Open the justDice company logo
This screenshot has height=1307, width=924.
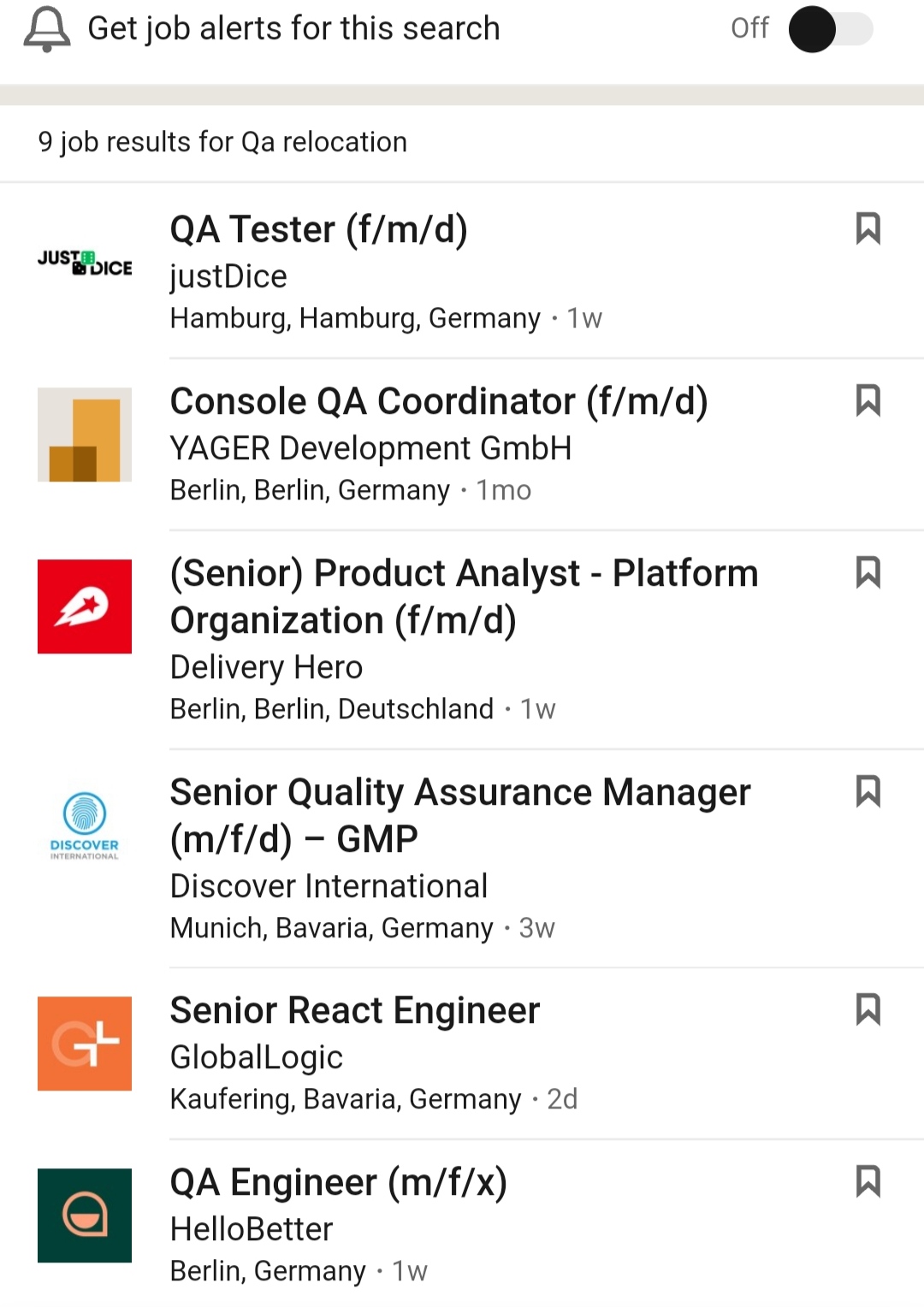pos(85,263)
